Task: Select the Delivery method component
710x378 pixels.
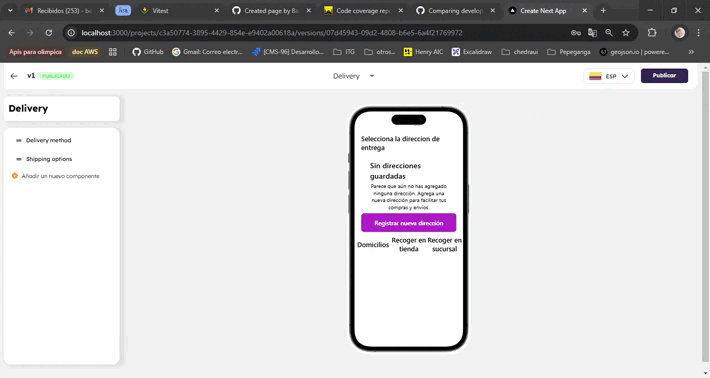Action: coord(48,140)
